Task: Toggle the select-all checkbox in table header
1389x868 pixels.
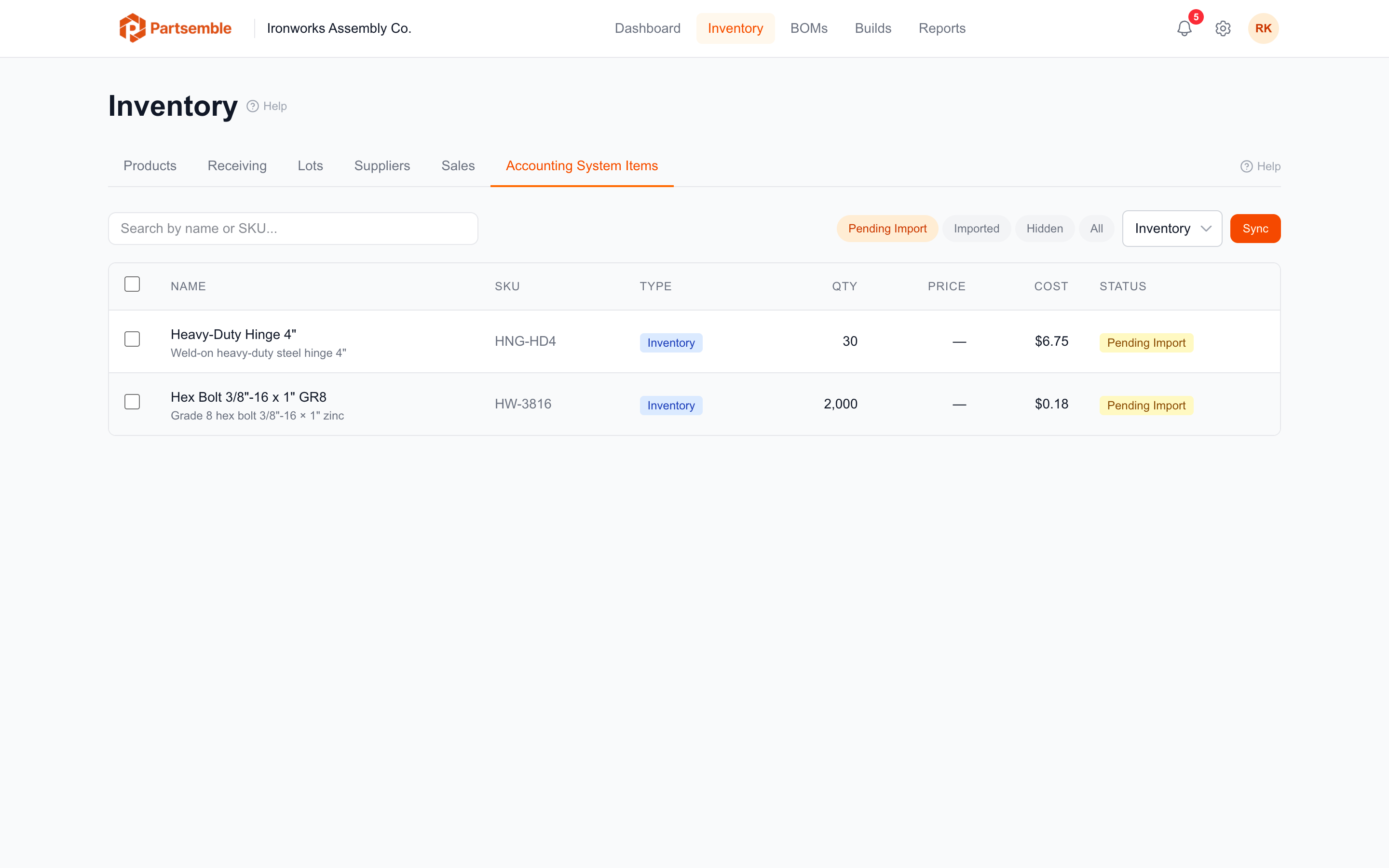Action: [132, 284]
